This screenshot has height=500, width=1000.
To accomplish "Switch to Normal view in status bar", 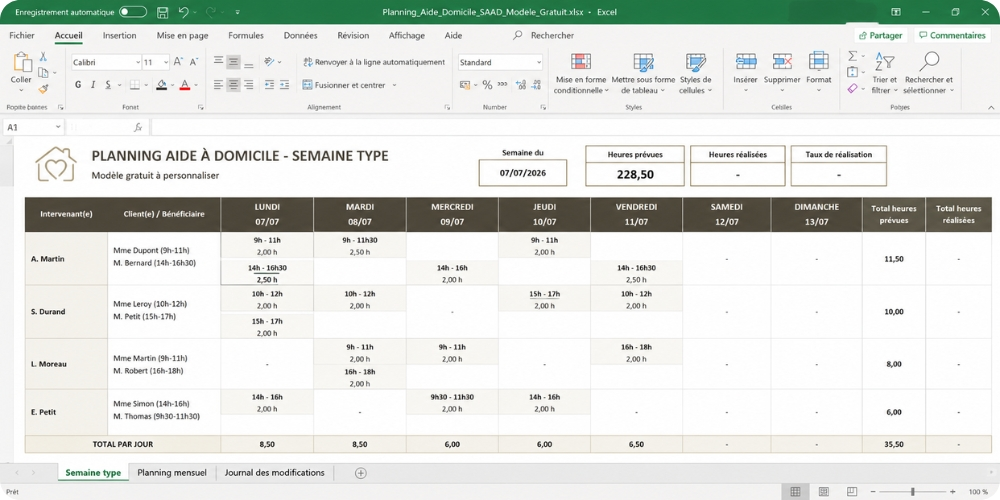I will 795,492.
